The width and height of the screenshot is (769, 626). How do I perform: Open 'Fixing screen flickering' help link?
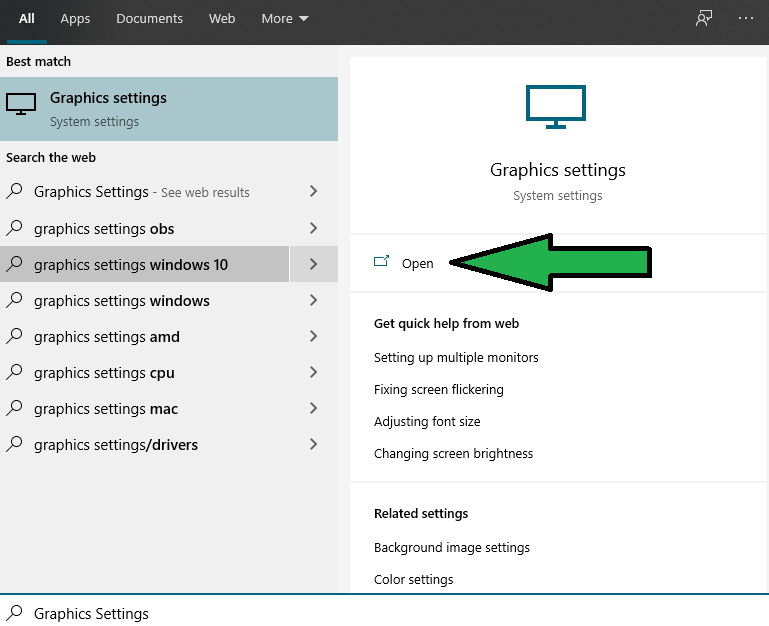pos(438,390)
